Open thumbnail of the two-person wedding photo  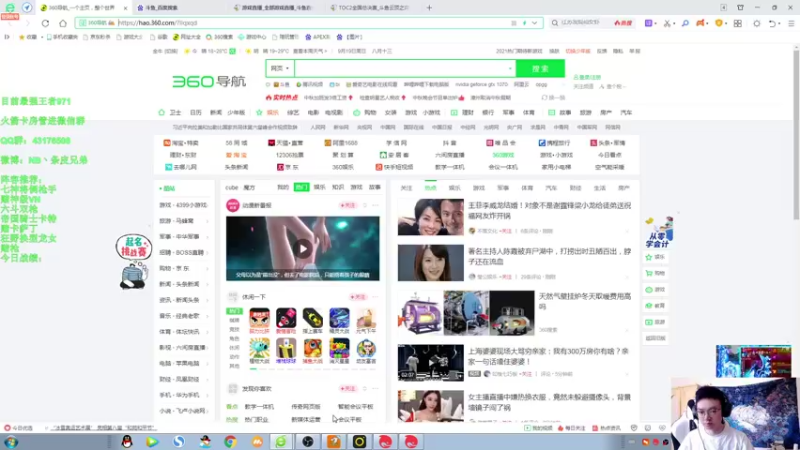tap(431, 217)
